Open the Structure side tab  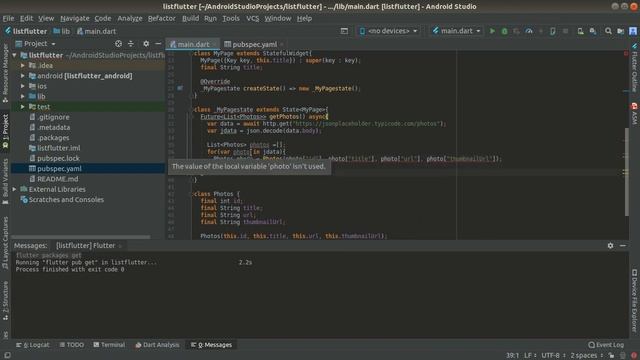[5, 300]
